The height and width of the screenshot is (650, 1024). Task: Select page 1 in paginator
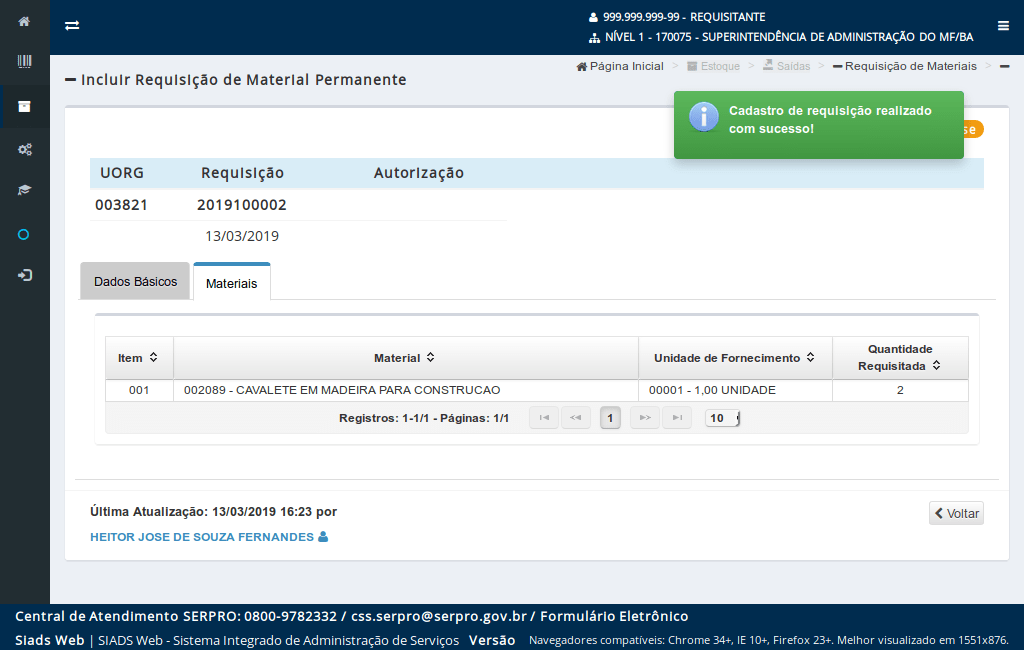pos(610,417)
